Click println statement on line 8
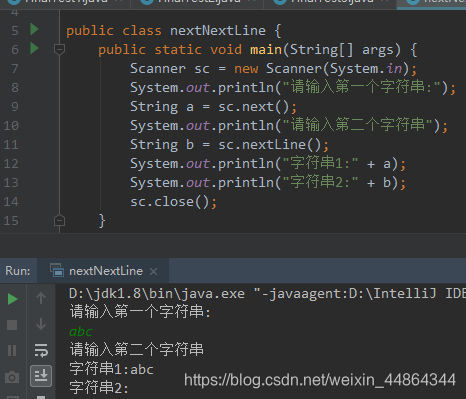The width and height of the screenshot is (466, 399). pyautogui.click(x=293, y=88)
